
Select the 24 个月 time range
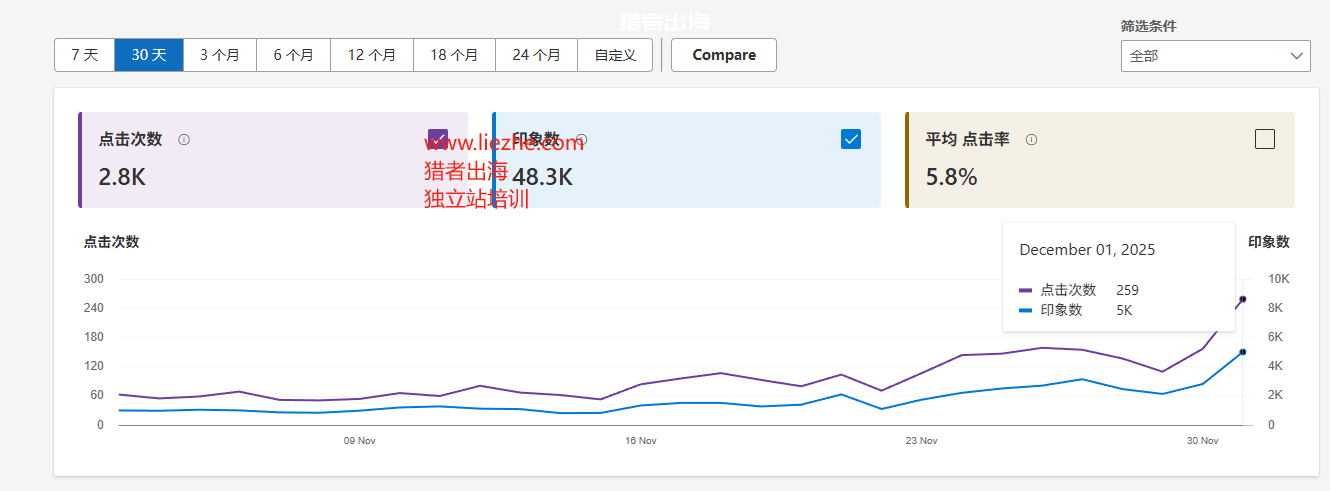click(x=537, y=55)
